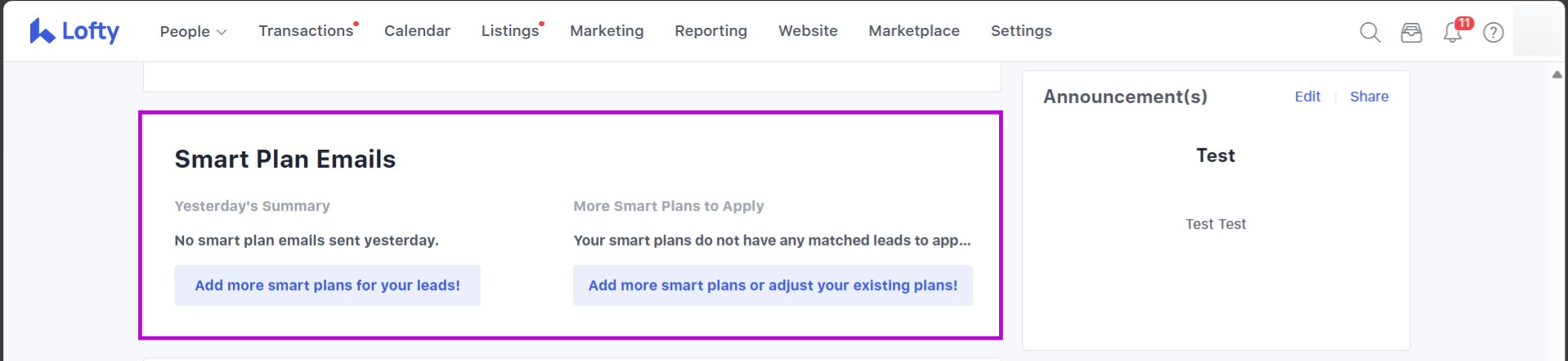Open the inbox tray icon
This screenshot has height=361, width=1568.
tap(1411, 32)
